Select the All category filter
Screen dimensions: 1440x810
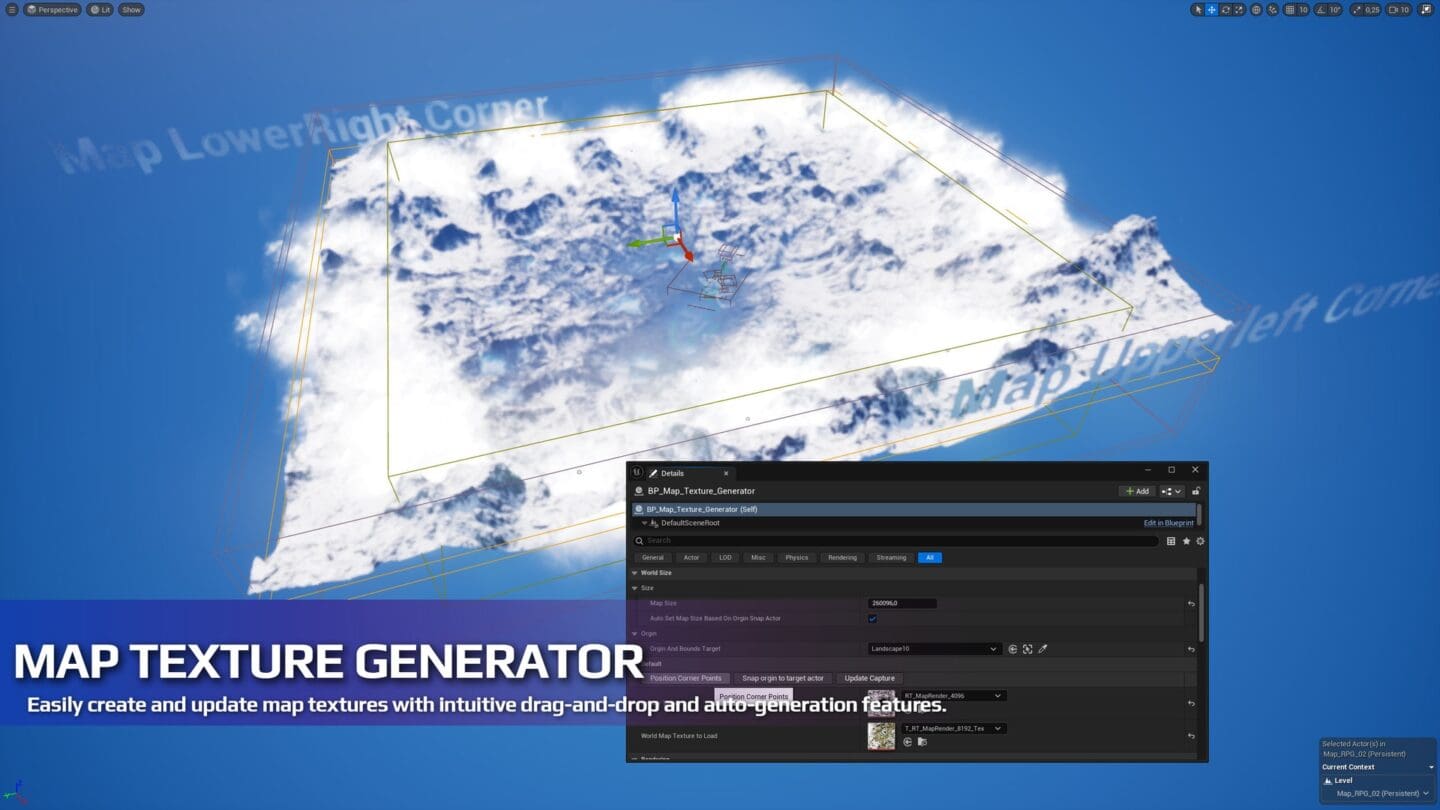click(x=930, y=557)
